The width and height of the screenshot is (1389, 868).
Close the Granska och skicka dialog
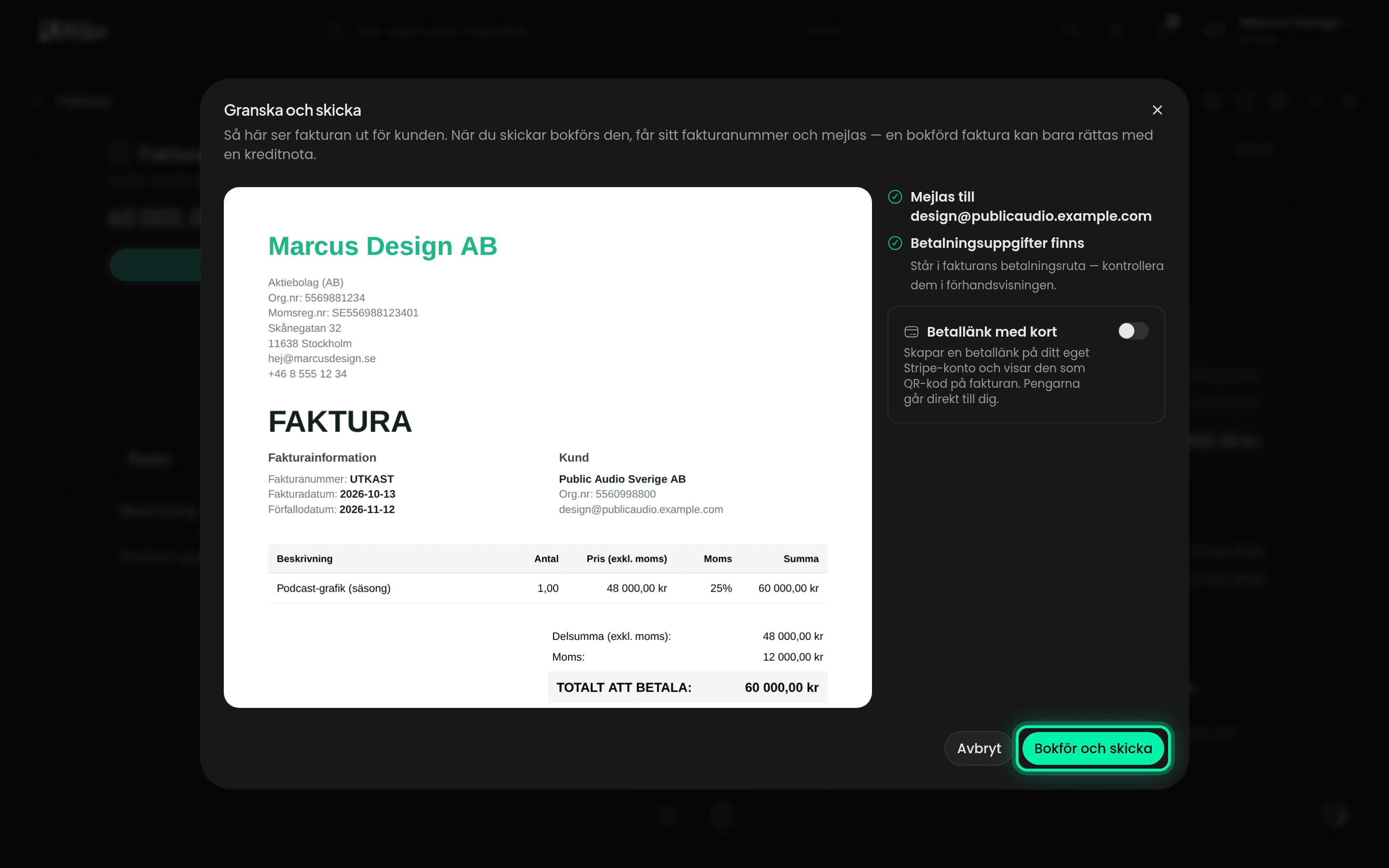(x=1157, y=109)
